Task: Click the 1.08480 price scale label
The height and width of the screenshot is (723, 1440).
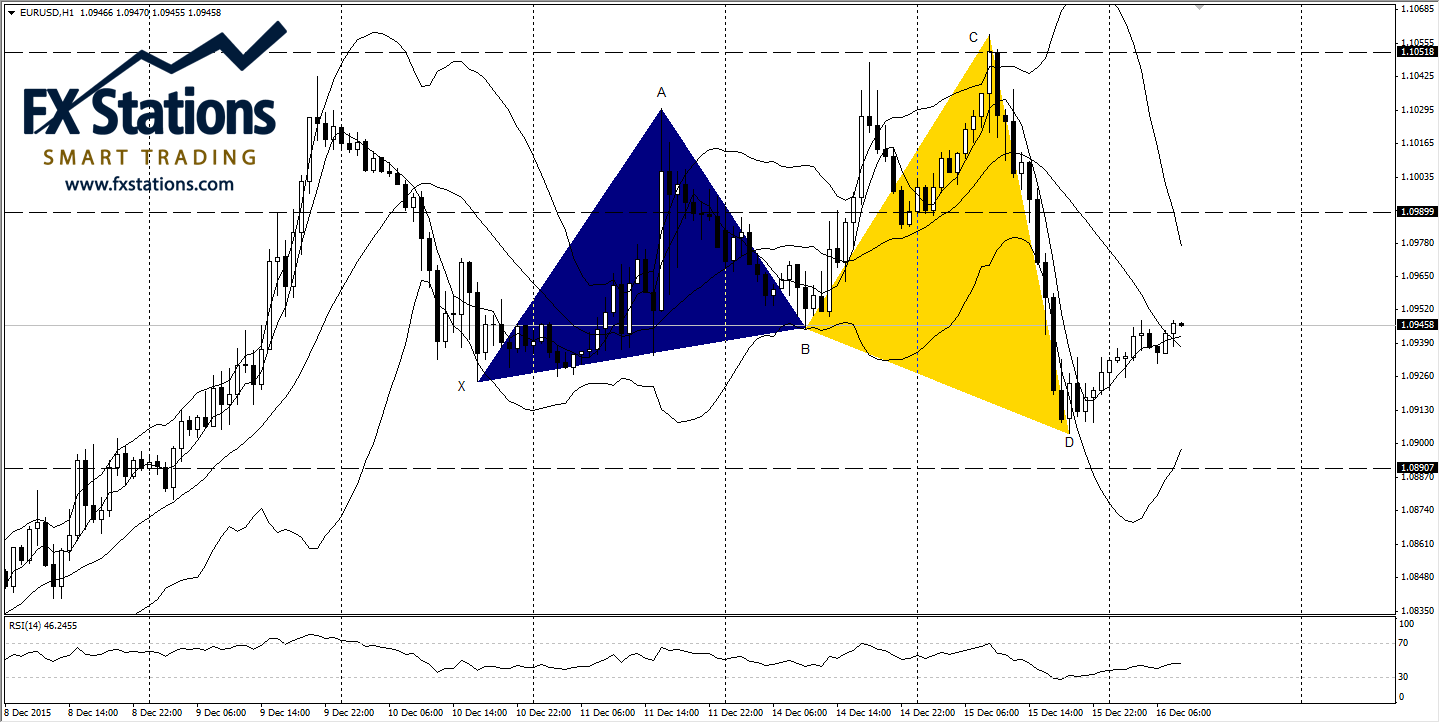Action: (x=1417, y=577)
